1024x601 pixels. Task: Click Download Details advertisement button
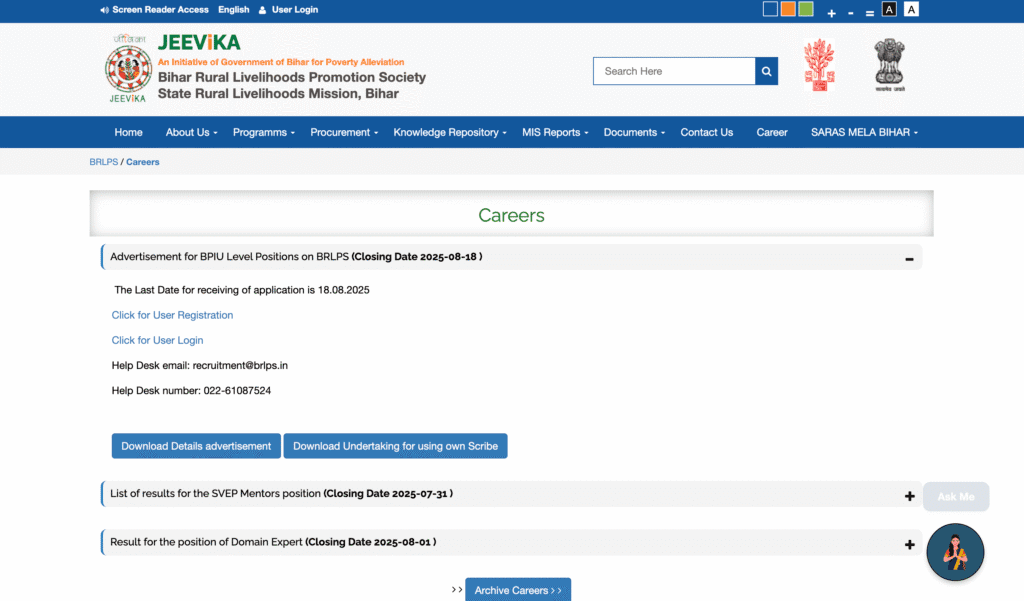pyautogui.click(x=196, y=446)
